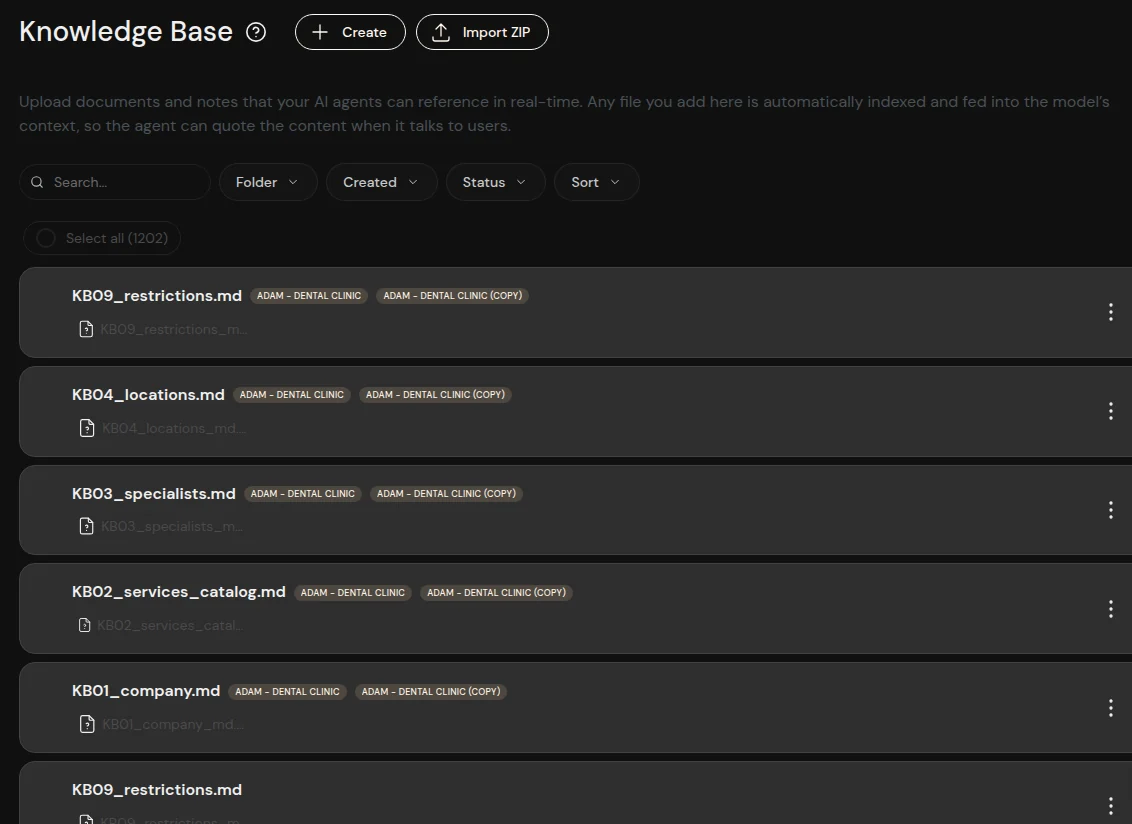This screenshot has width=1132, height=824.
Task: Click the faded "KB03_specialists_m..." file name
Action: (x=172, y=526)
